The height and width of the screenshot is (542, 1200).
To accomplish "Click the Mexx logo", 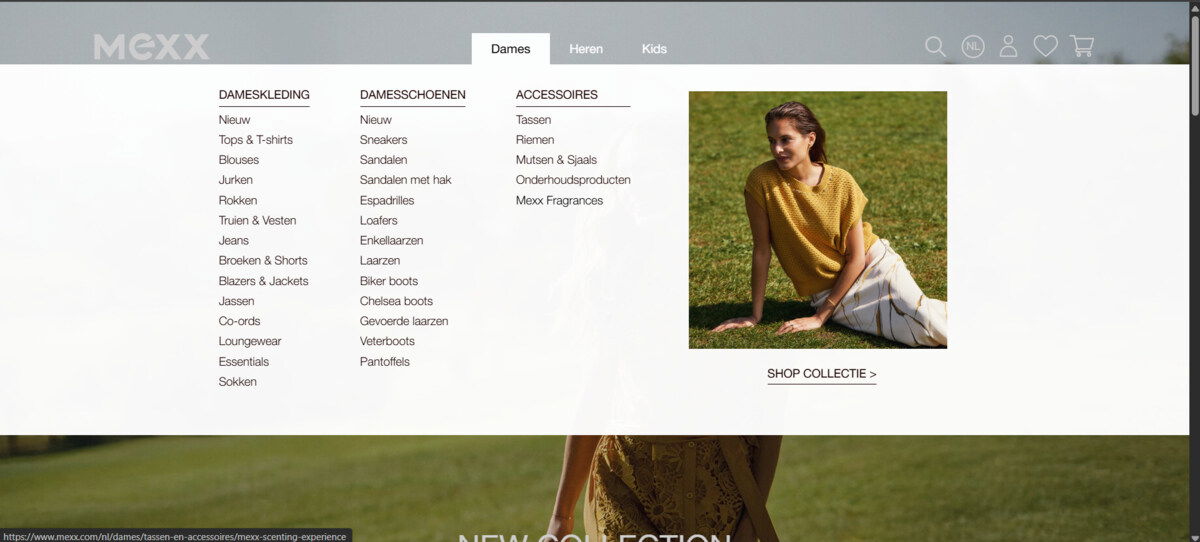I will click(x=152, y=47).
